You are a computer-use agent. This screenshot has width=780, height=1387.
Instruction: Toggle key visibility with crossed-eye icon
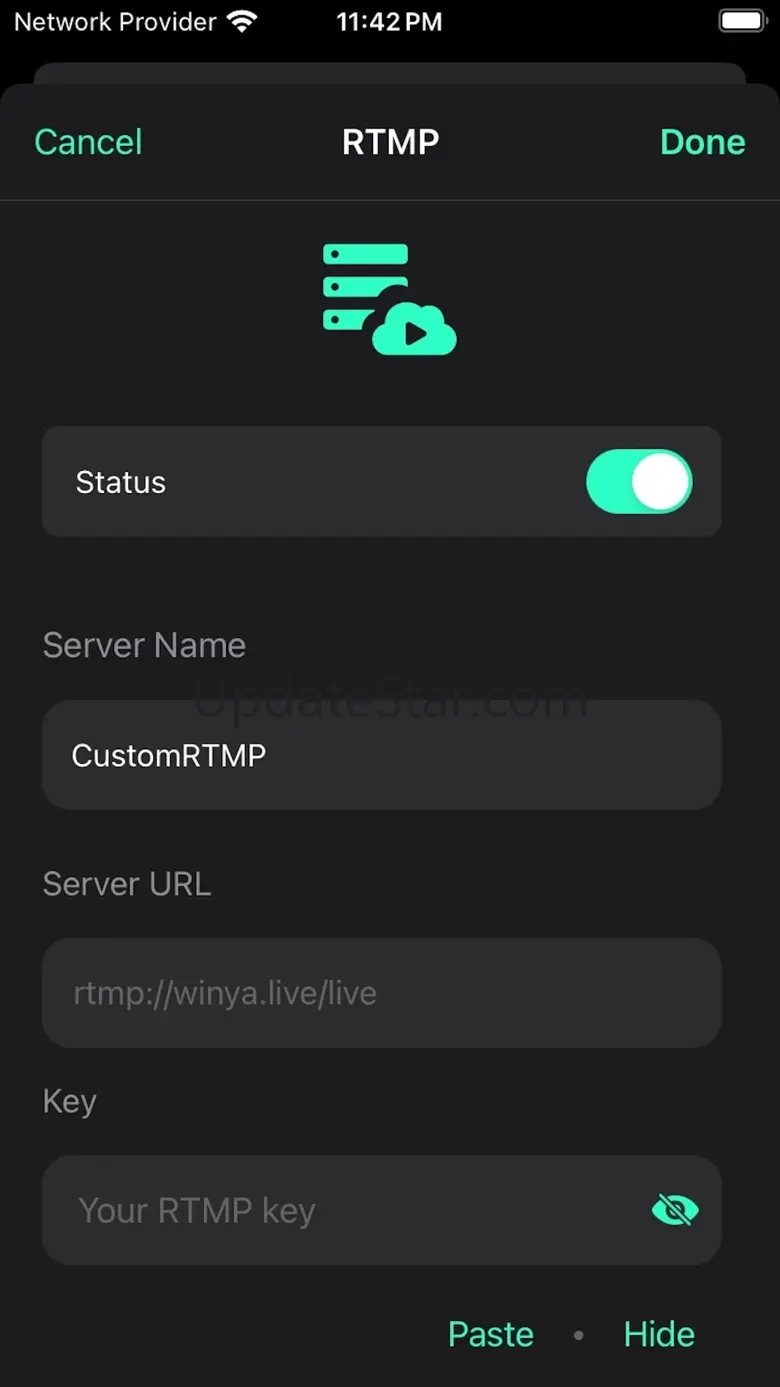tap(675, 1210)
